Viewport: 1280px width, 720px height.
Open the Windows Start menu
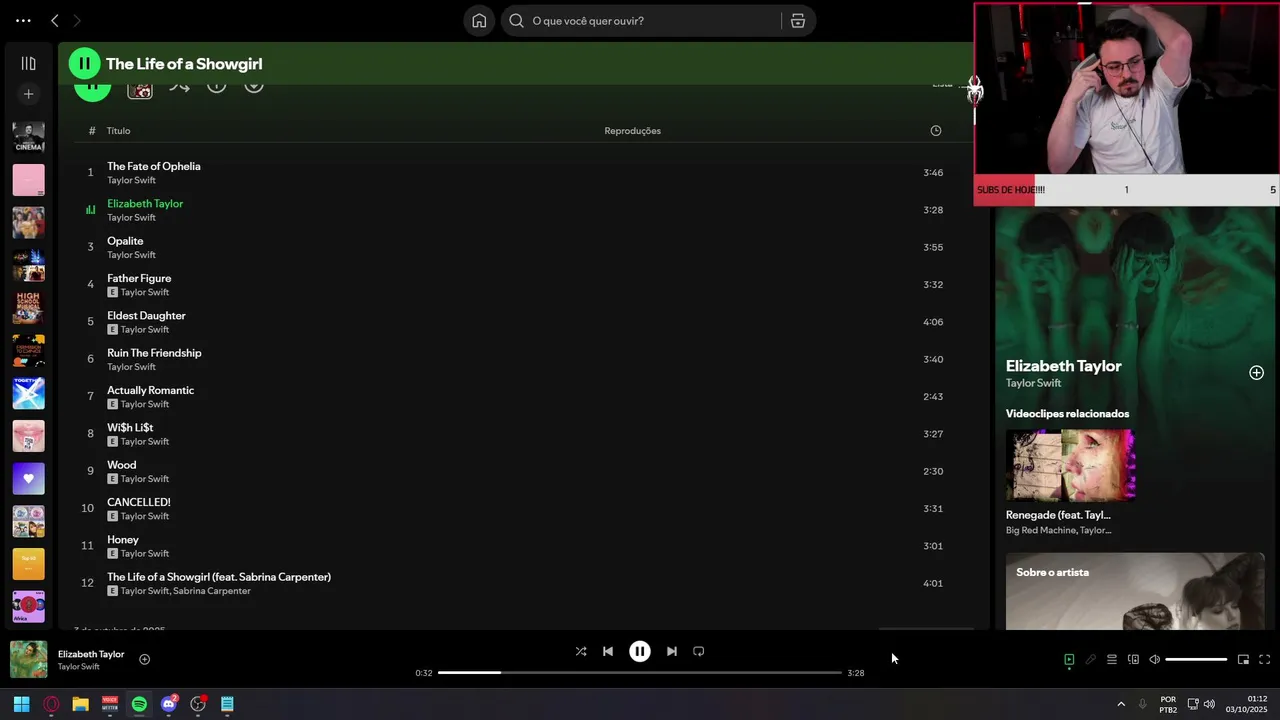21,704
